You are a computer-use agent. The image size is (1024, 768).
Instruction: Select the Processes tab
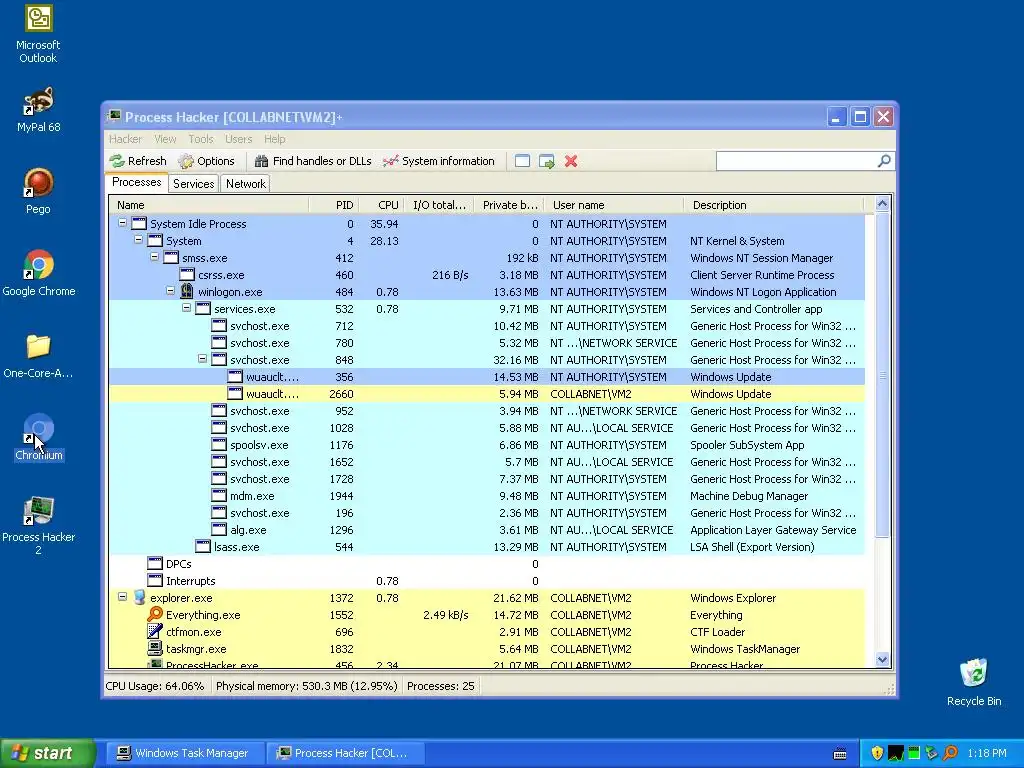pos(136,183)
